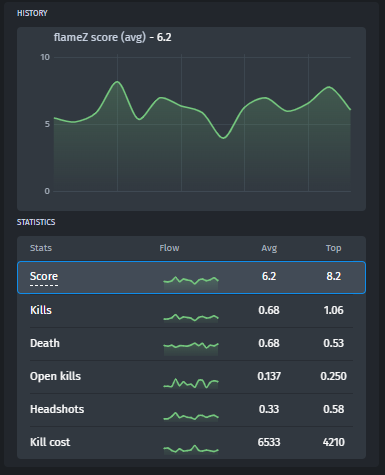Click the HISTORY section heading
385x475 pixels.
pyautogui.click(x=32, y=13)
